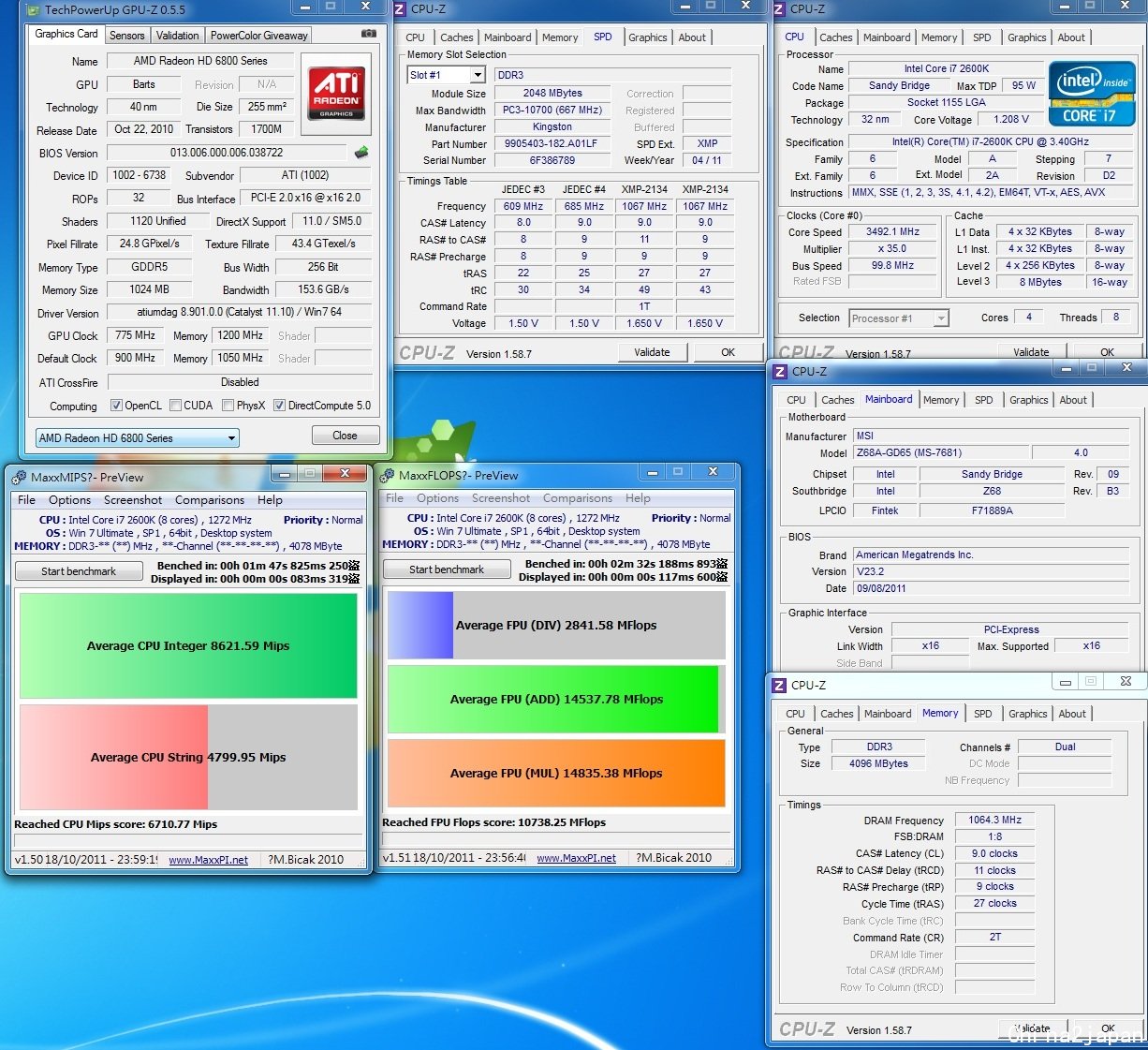Toggle the PhysX checkbox
Viewport: 1148px width, 1050px height.
pyautogui.click(x=228, y=406)
